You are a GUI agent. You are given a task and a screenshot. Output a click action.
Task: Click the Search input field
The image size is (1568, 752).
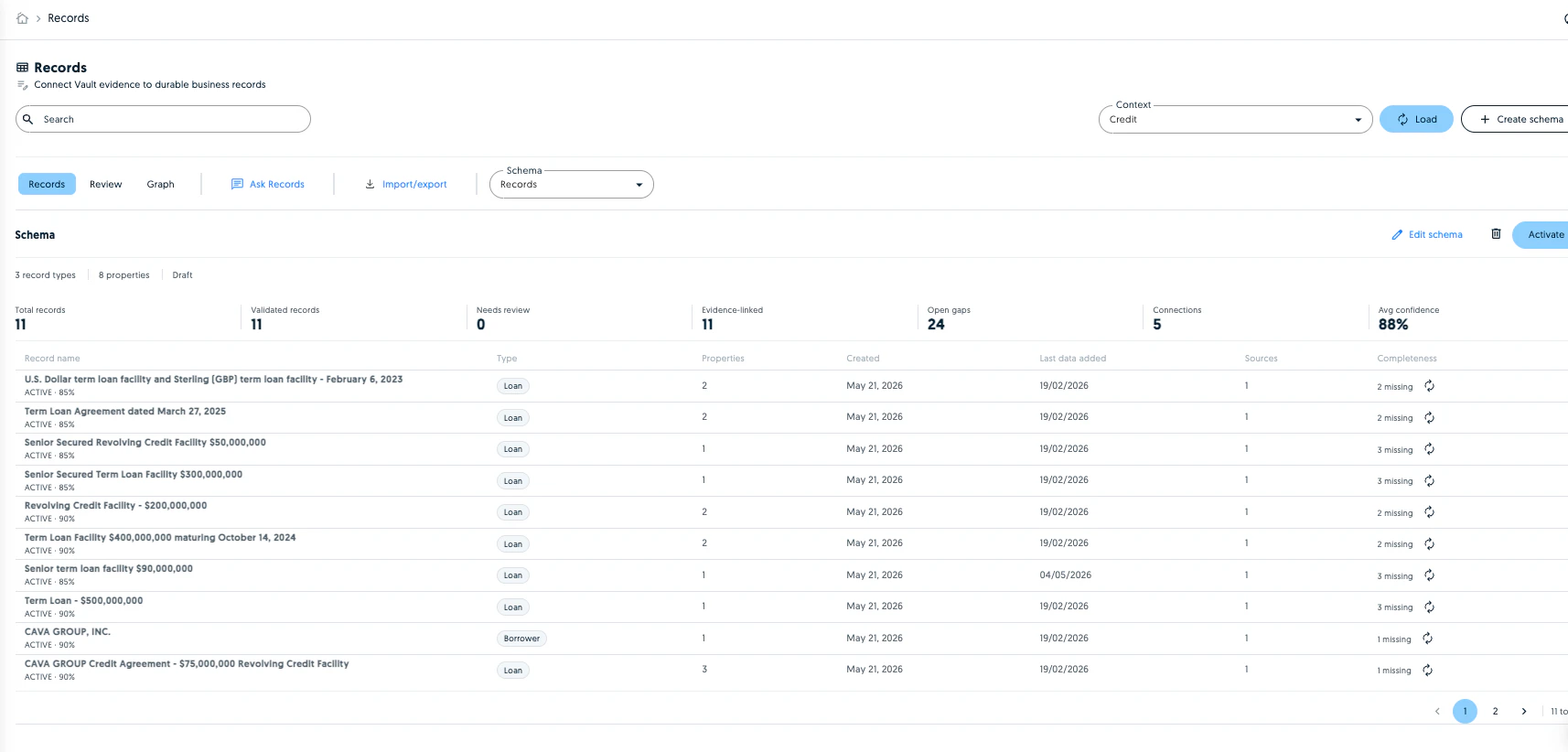click(163, 119)
